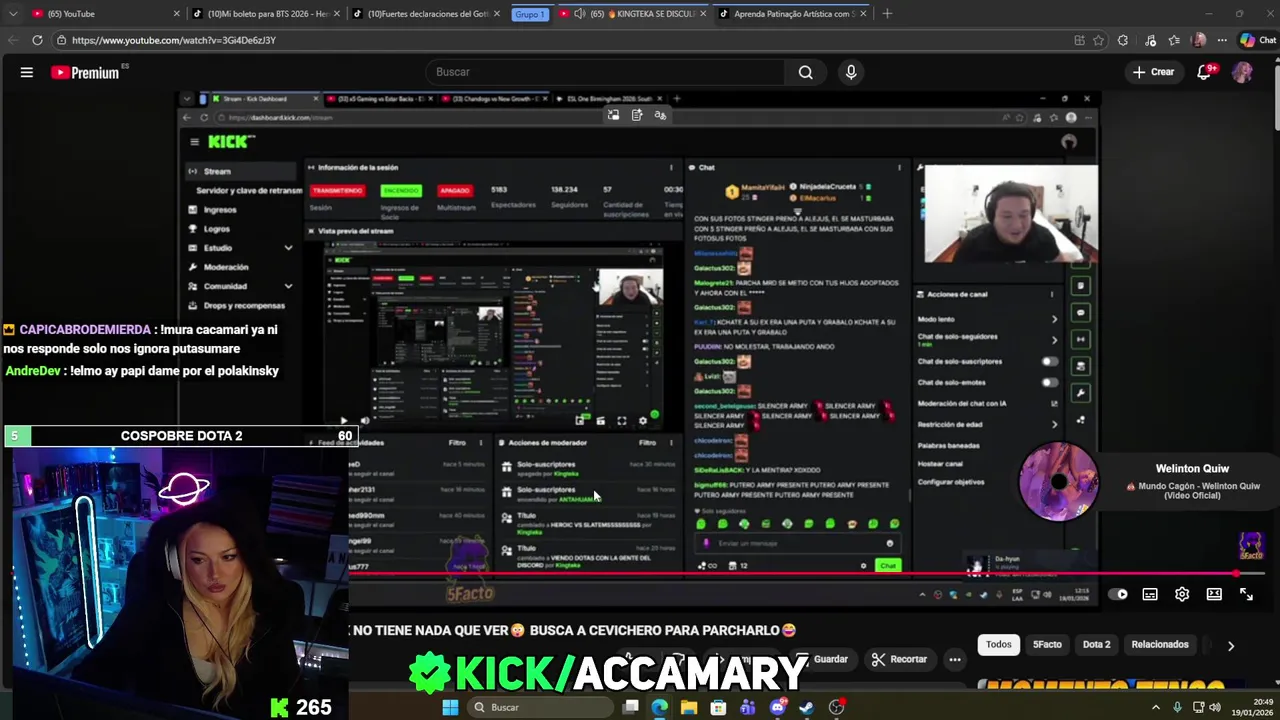Open the video player settings gear
This screenshot has width=1280, height=720.
1182,594
